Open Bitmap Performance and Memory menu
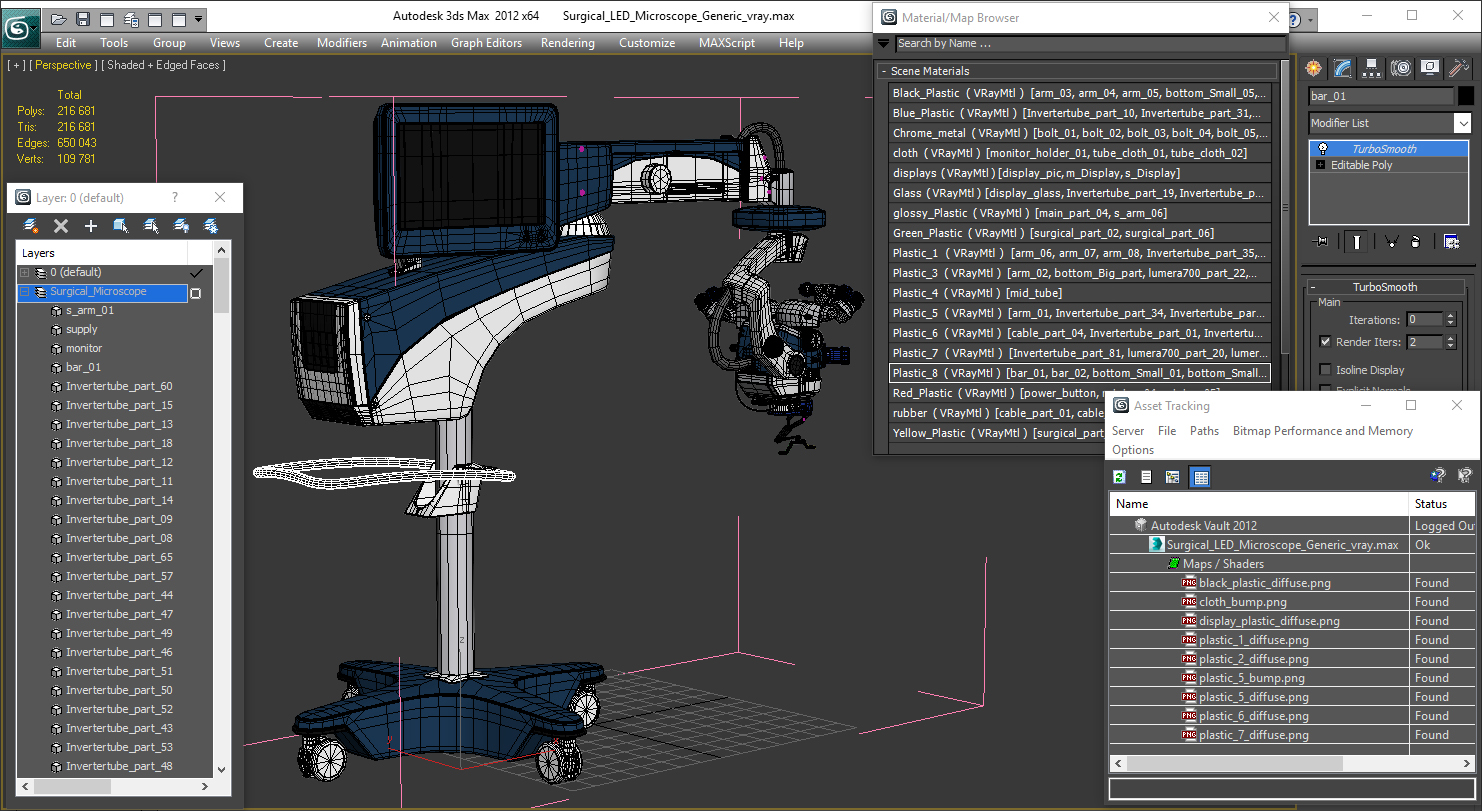 (x=1323, y=431)
